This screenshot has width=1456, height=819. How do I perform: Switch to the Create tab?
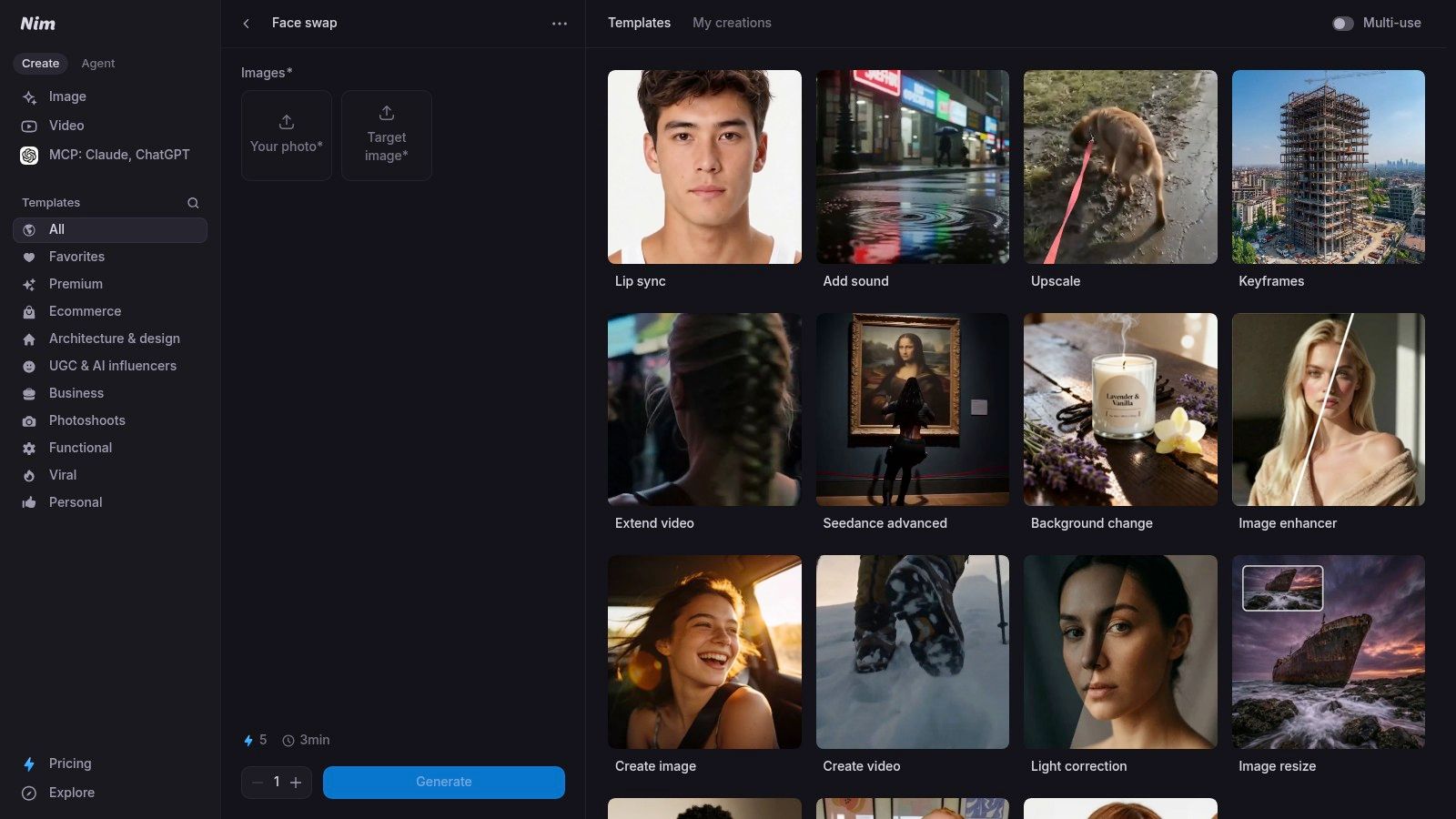click(x=41, y=64)
